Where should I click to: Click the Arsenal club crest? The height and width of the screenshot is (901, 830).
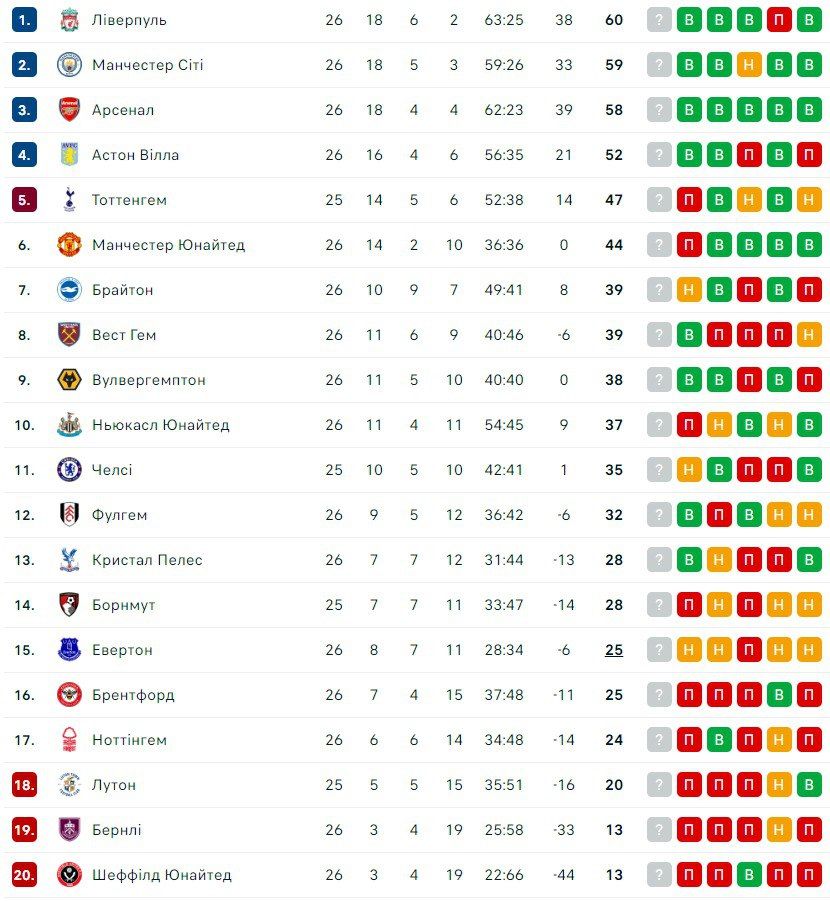point(69,110)
